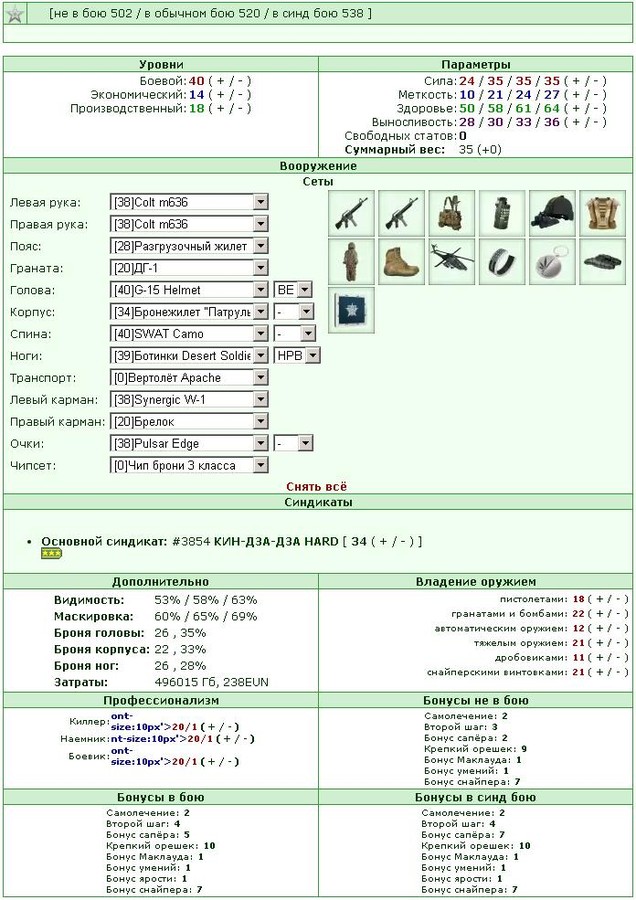Open the Ноги boots dropdown

pyautogui.click(x=188, y=356)
